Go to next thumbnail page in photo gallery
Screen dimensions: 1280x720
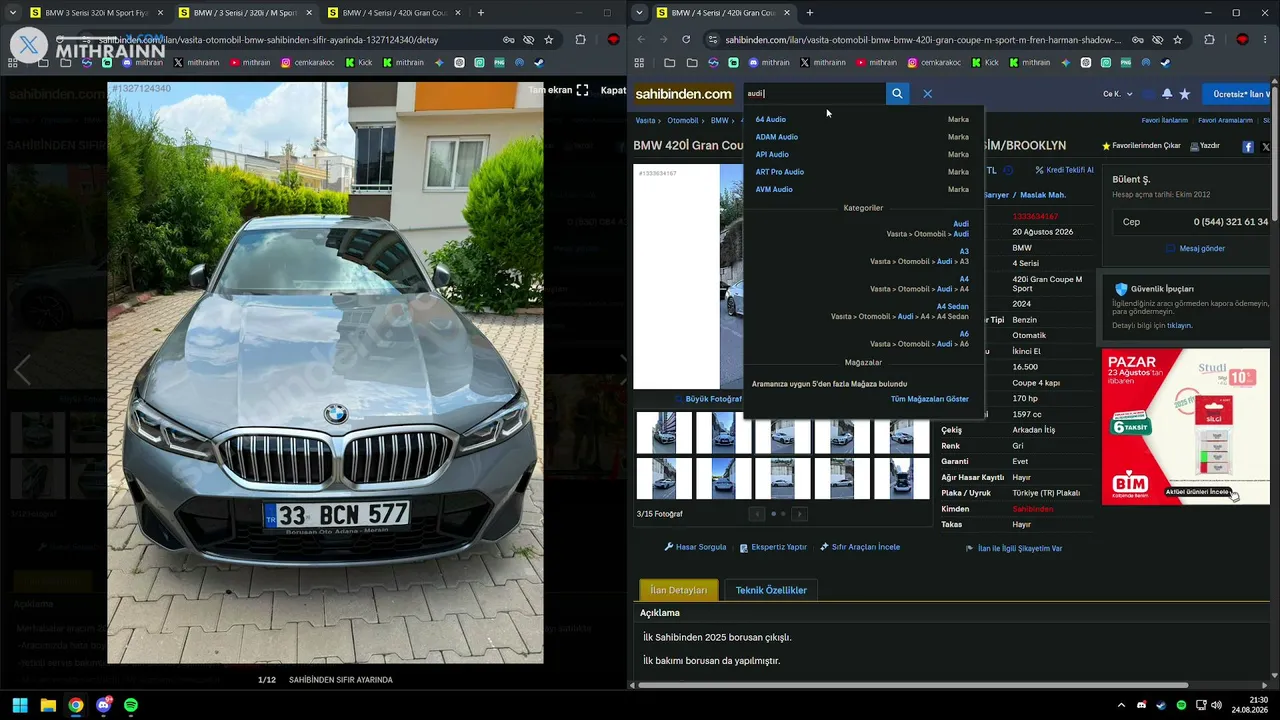799,514
